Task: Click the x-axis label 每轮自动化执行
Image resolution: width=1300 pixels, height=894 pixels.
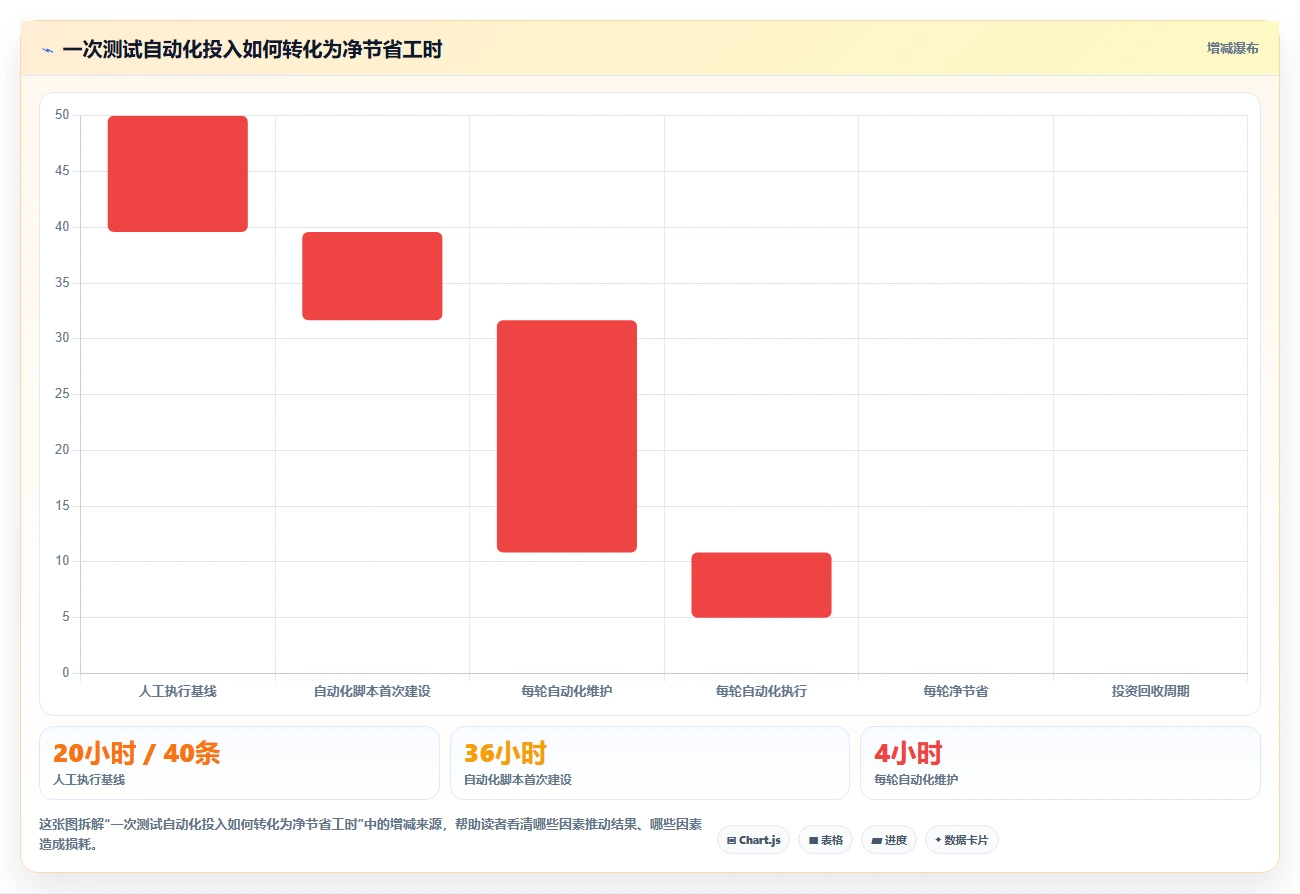Action: [x=761, y=691]
